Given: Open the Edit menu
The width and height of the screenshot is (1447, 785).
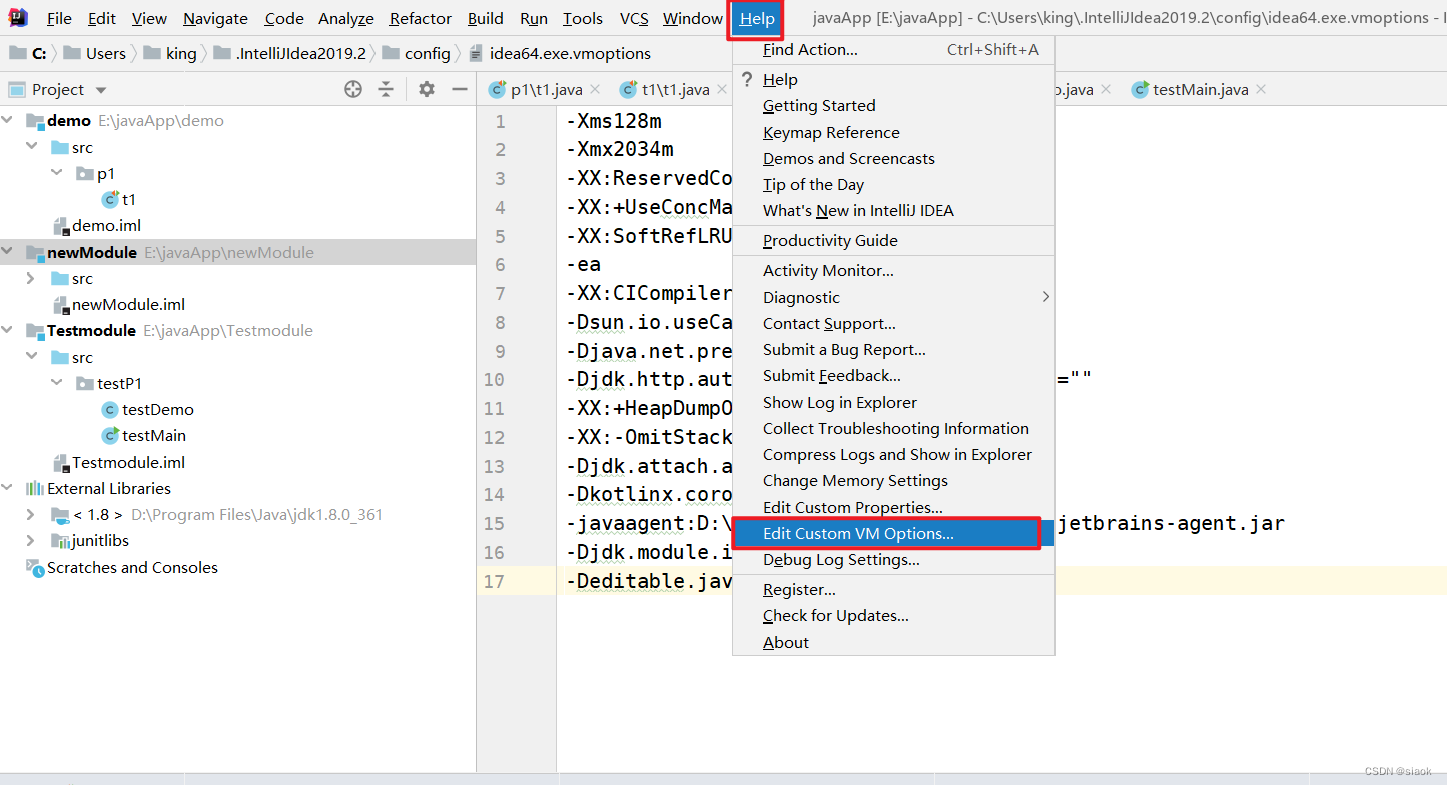Looking at the screenshot, I should (x=101, y=18).
